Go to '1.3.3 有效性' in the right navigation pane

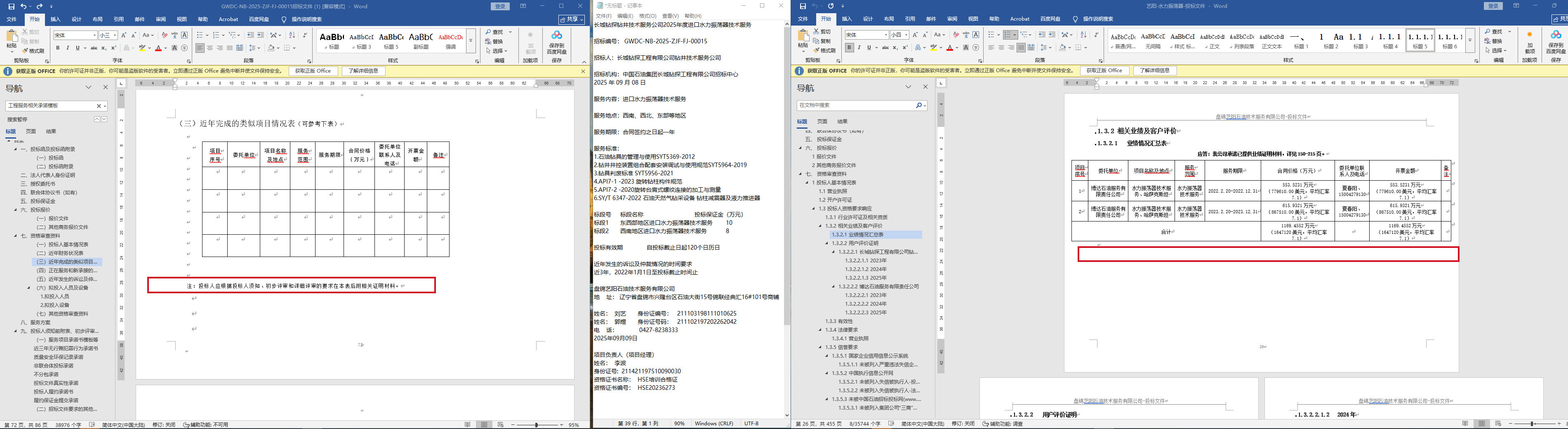pyautogui.click(x=839, y=321)
